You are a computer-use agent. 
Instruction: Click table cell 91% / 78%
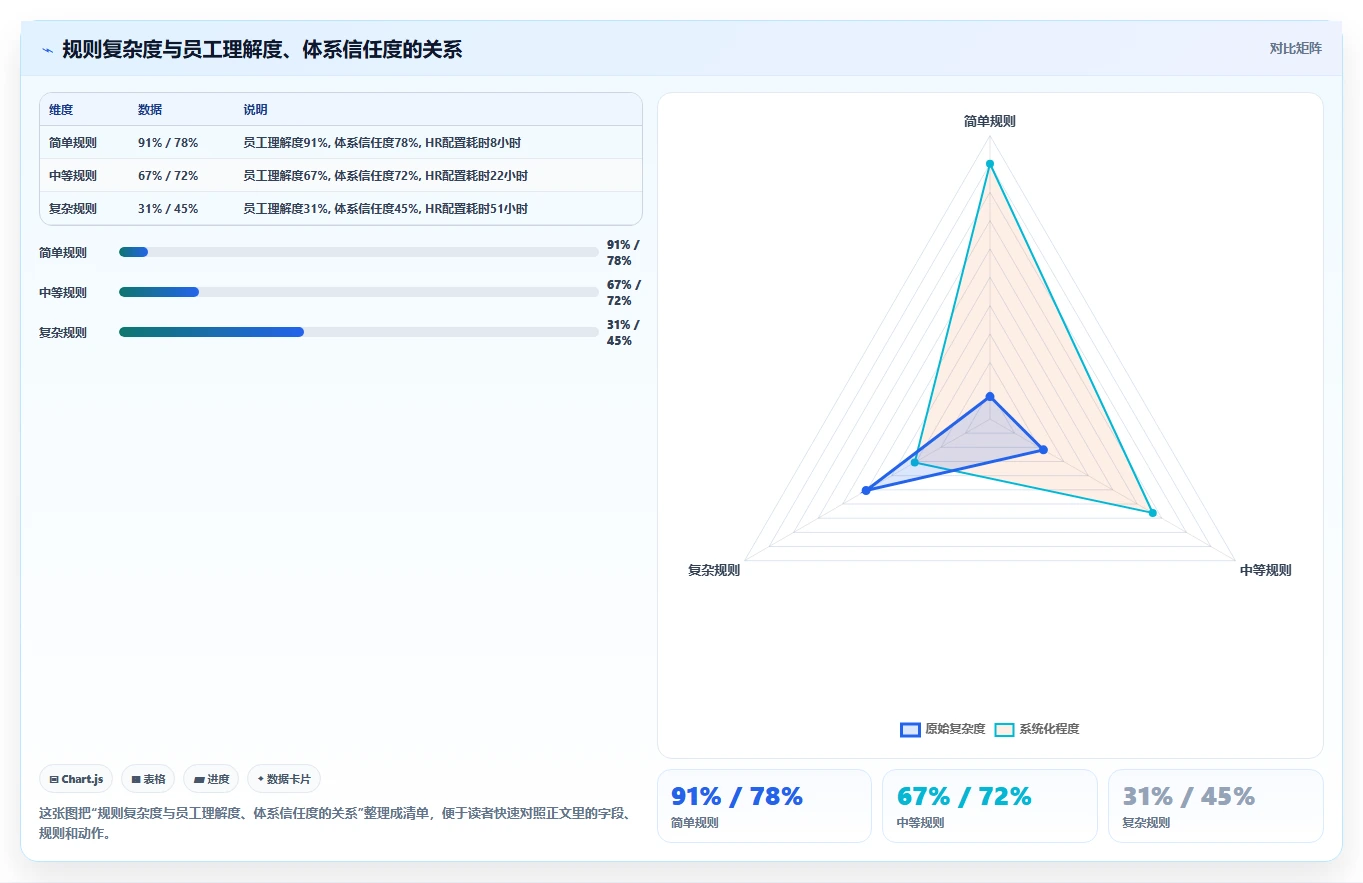pyautogui.click(x=168, y=143)
